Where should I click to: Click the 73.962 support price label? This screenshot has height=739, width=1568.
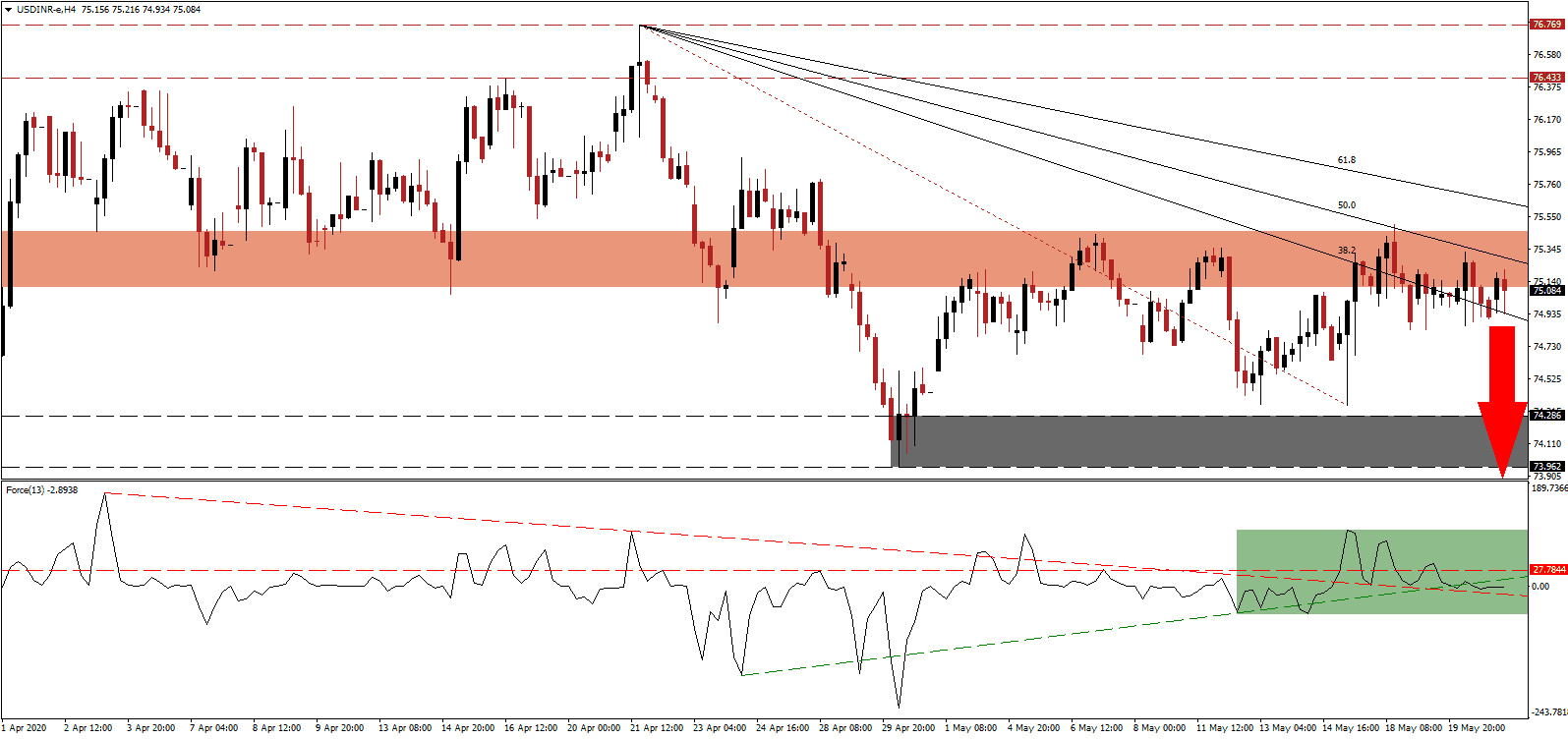click(1546, 467)
